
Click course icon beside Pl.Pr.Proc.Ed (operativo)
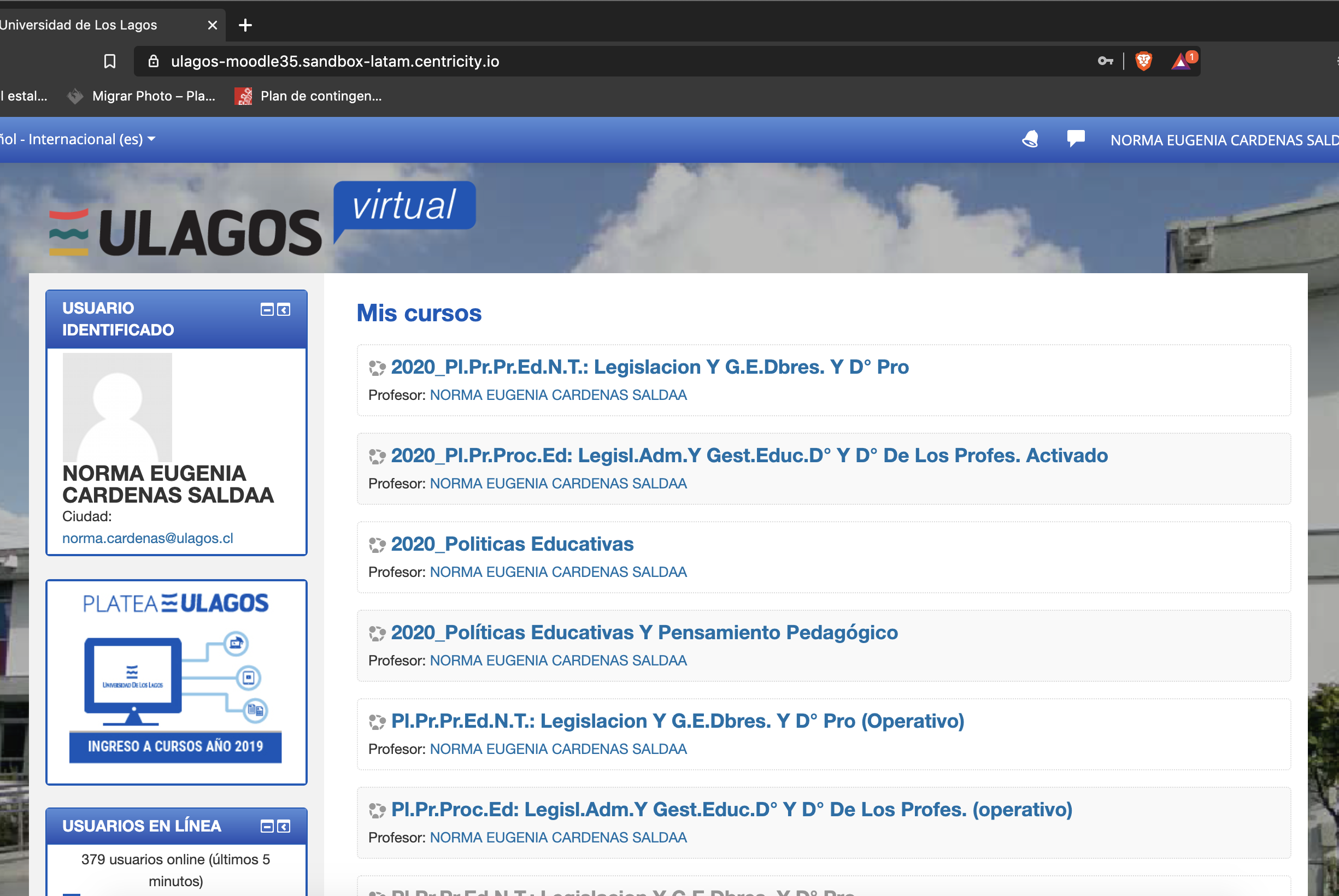click(377, 811)
